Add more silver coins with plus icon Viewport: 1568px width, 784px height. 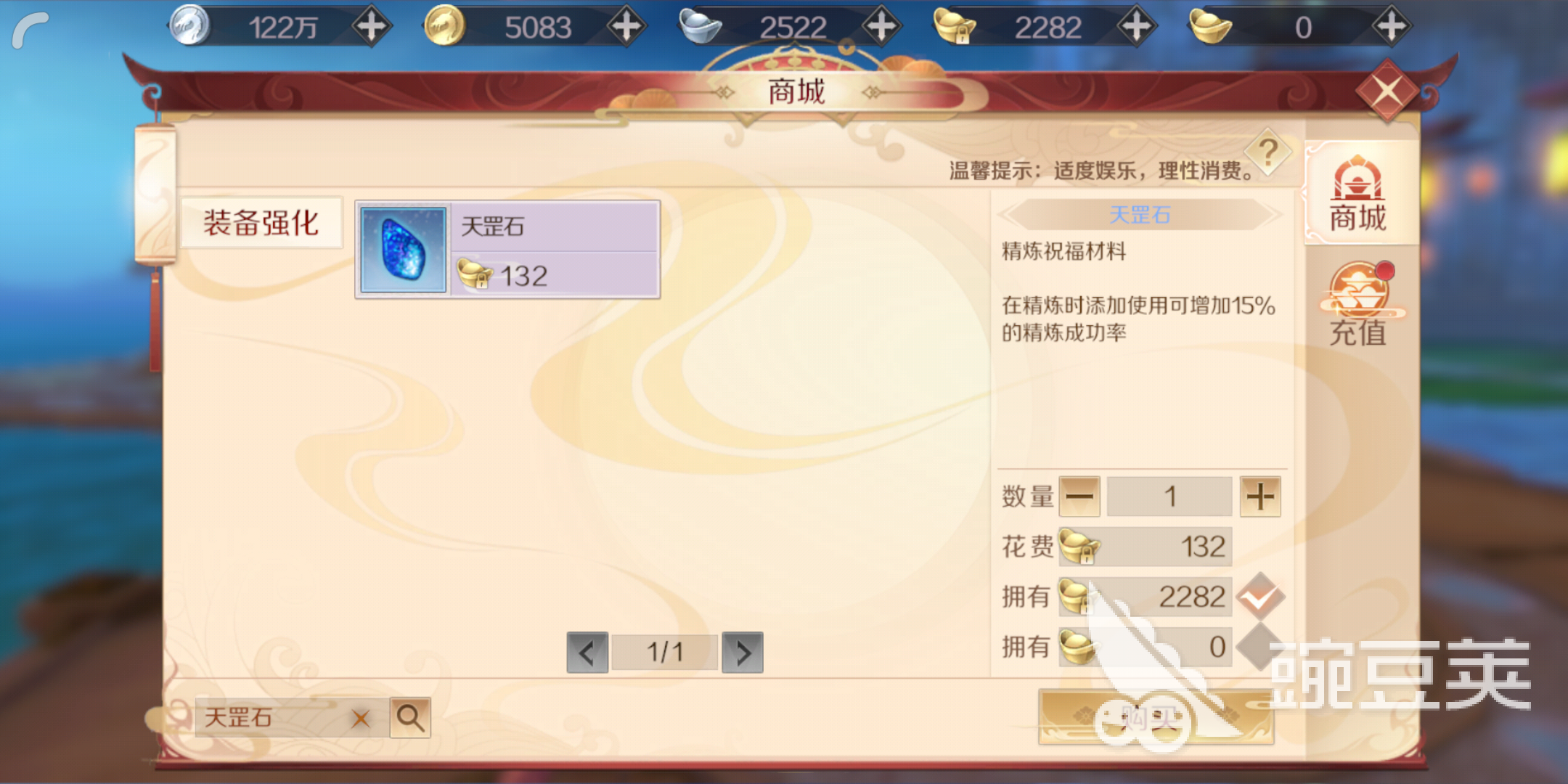[372, 27]
